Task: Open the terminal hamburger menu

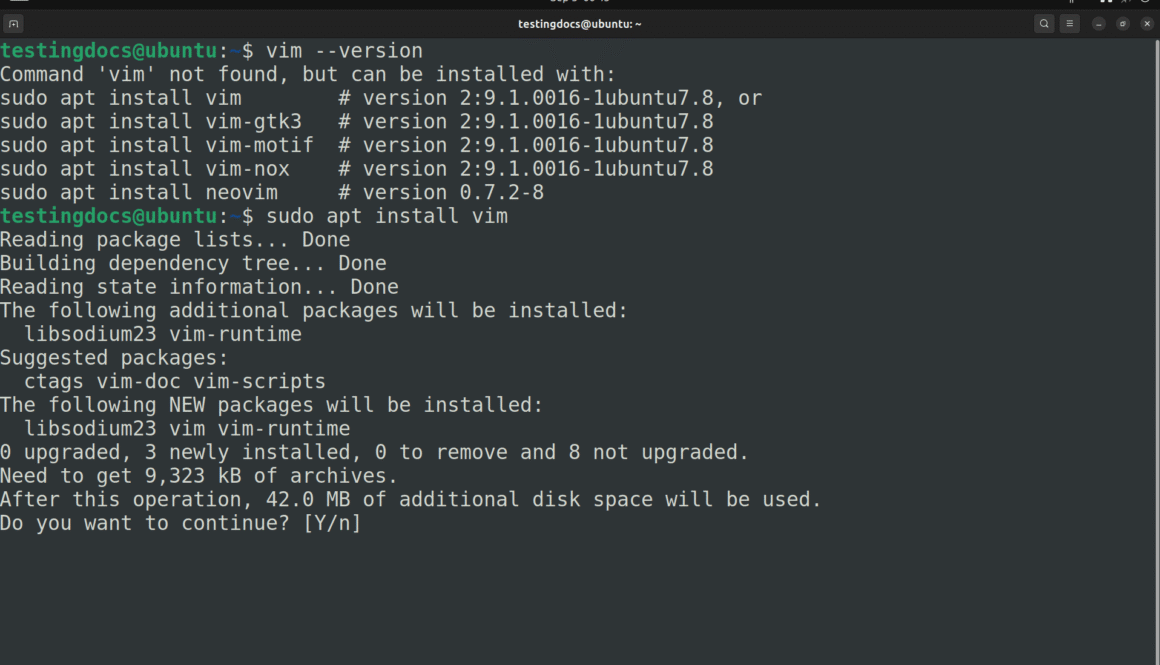Action: tap(1070, 24)
